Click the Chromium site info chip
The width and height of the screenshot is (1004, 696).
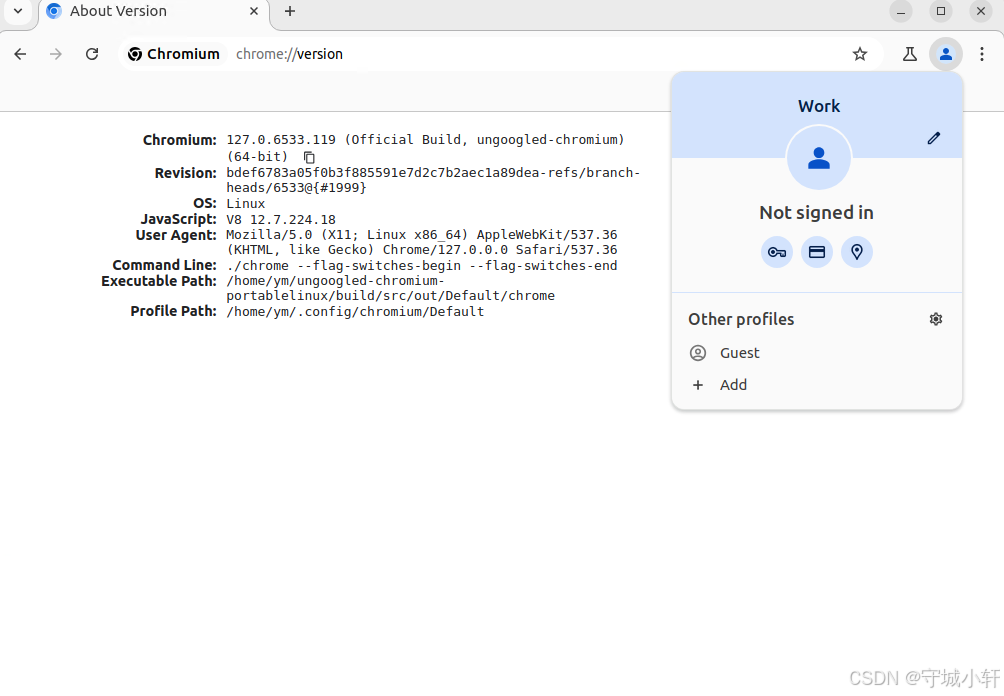coord(174,54)
